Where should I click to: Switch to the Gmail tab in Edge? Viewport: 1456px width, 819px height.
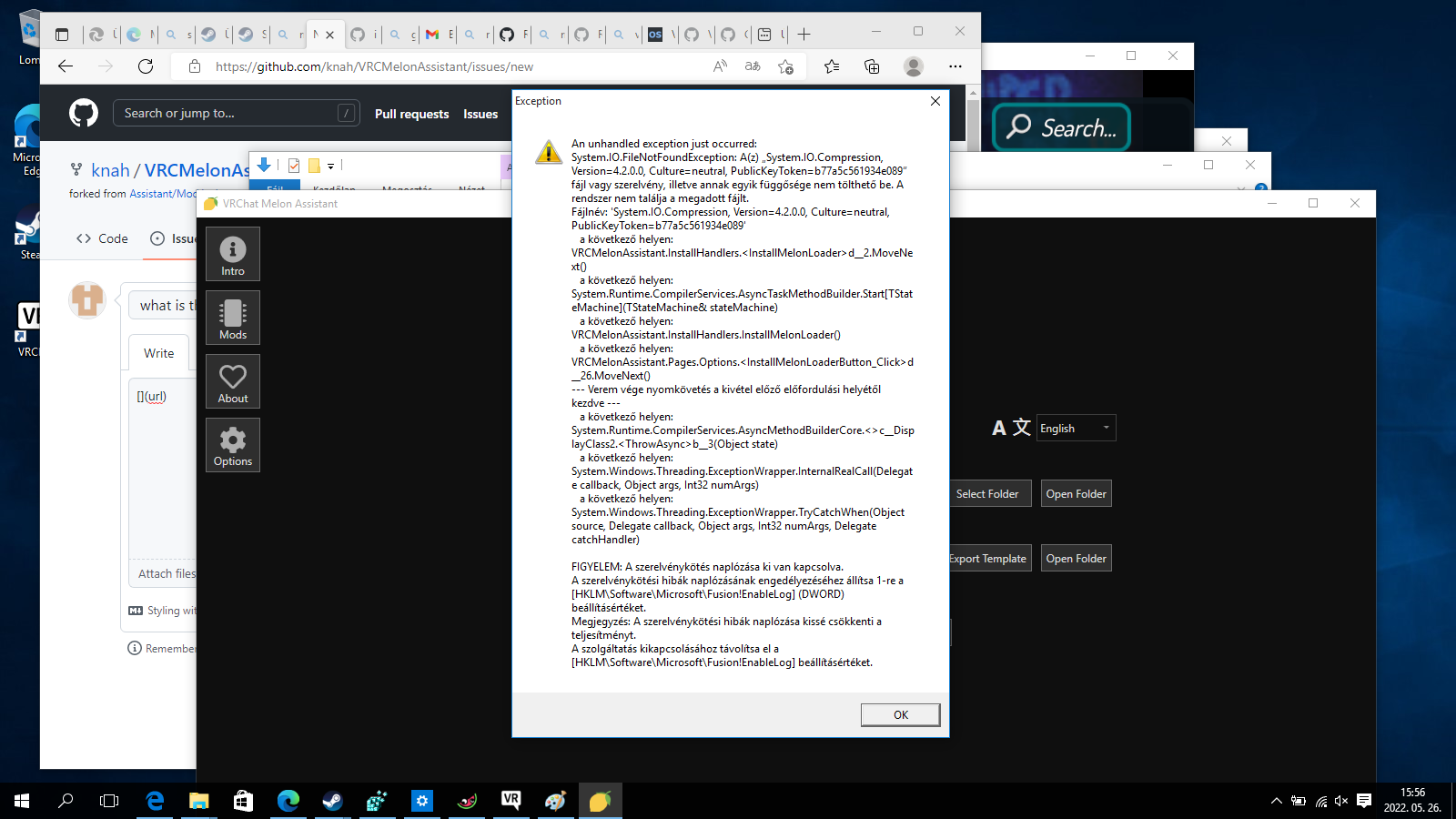(432, 35)
